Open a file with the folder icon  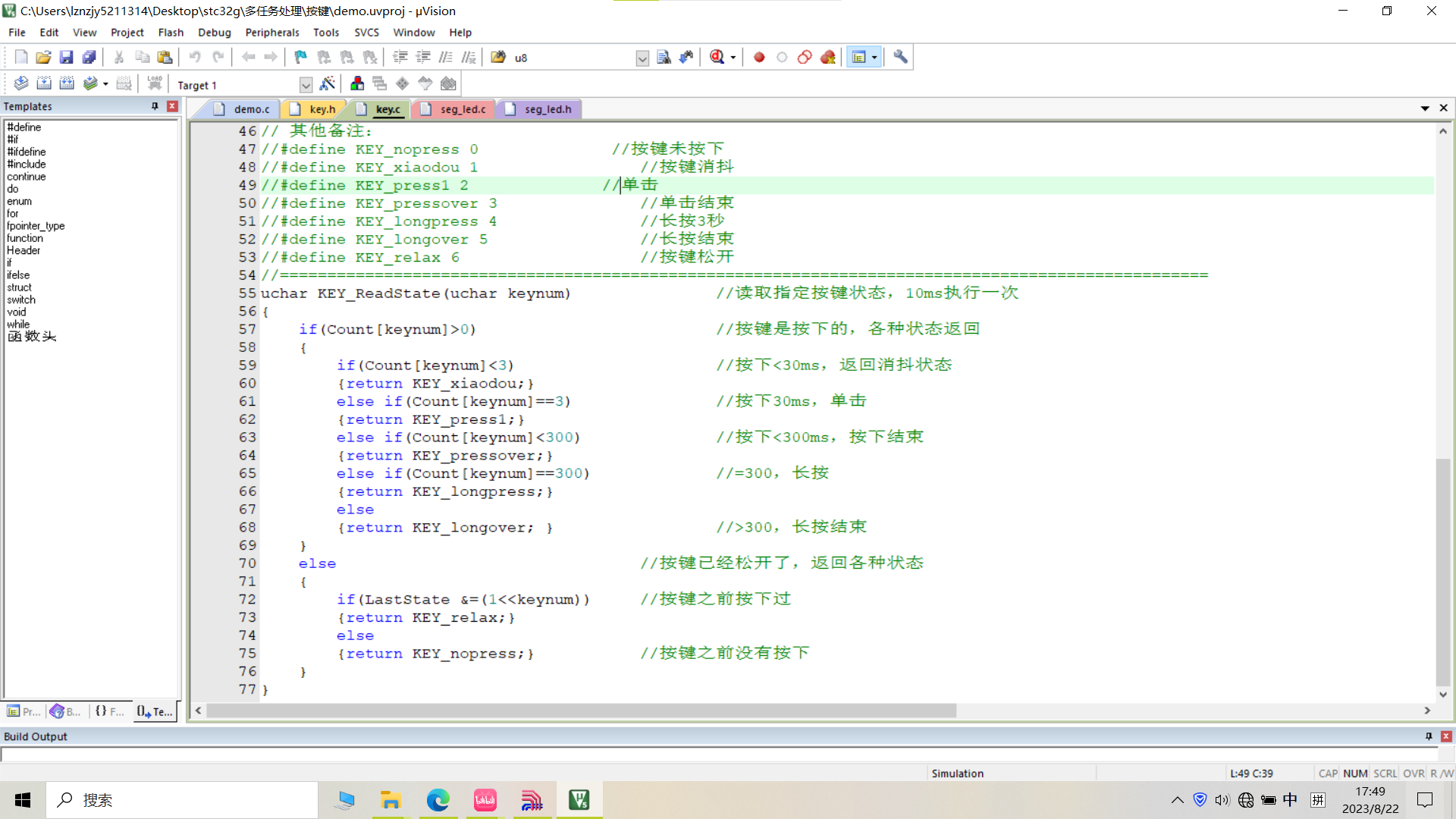[x=43, y=57]
